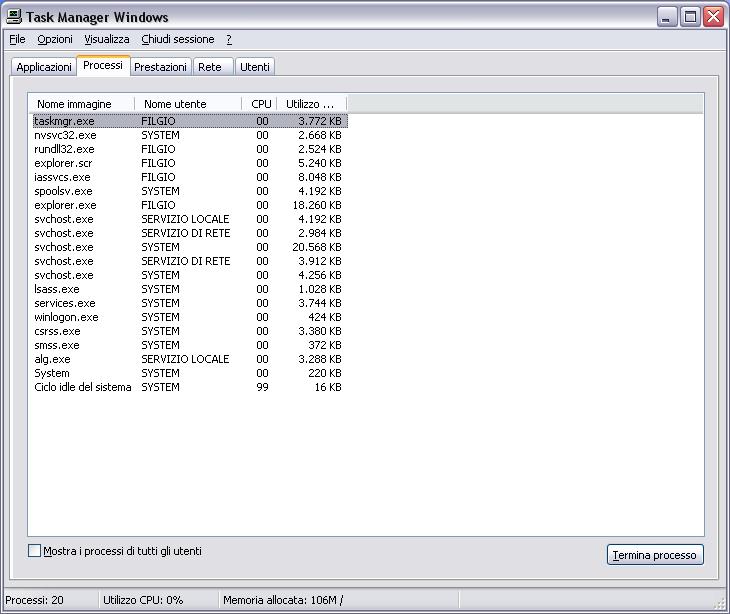Viewport: 730px width, 614px height.
Task: Sort by Nome immagine column header
Action: (82, 104)
